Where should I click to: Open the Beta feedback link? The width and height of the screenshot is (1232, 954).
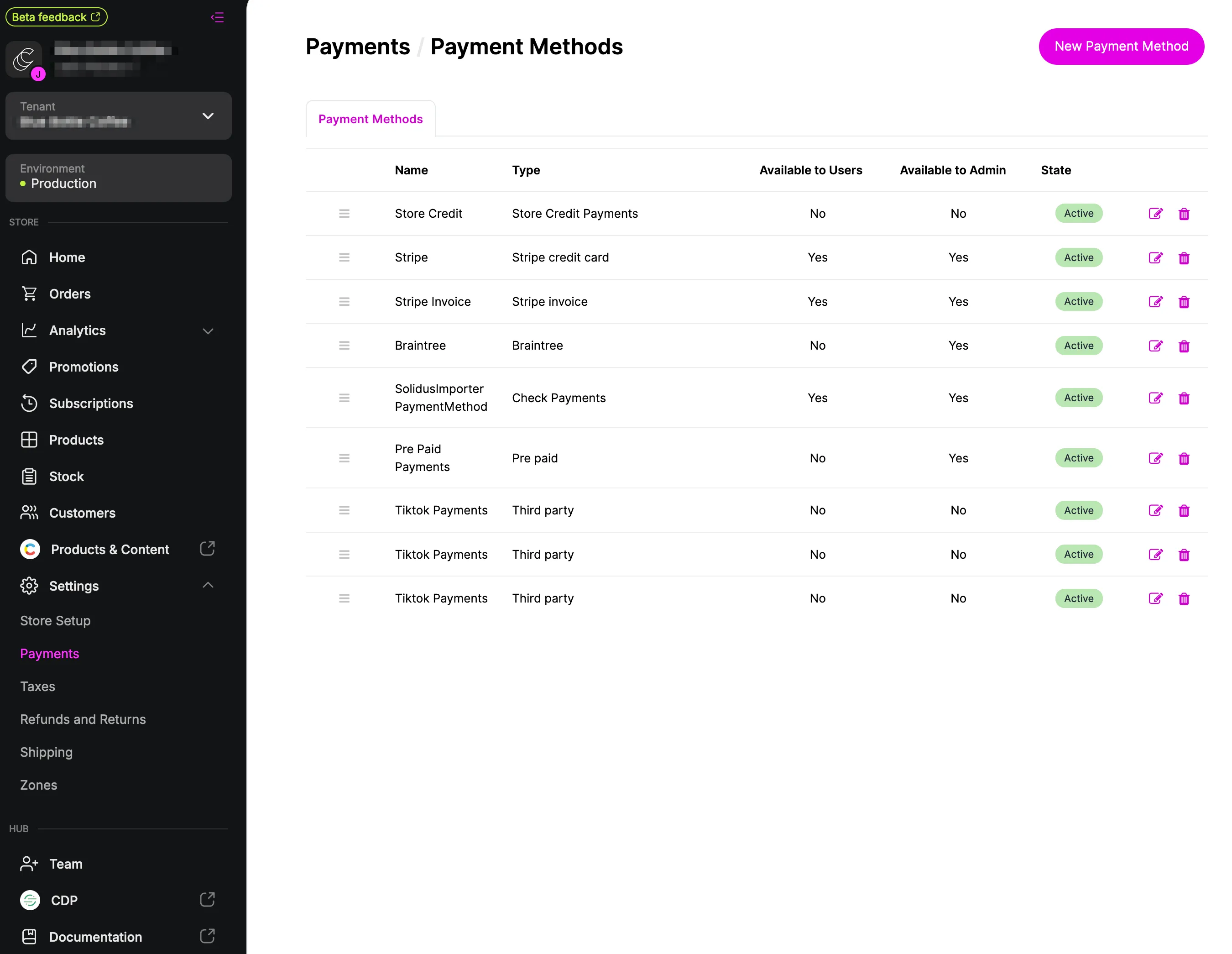57,17
